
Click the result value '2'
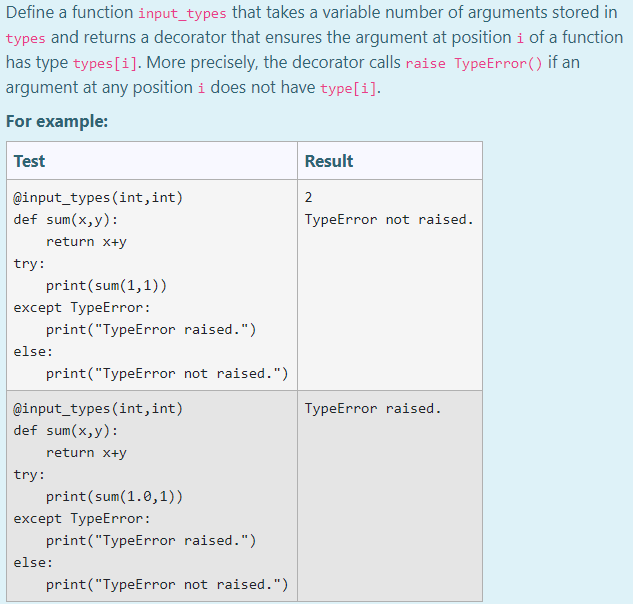pyautogui.click(x=308, y=197)
